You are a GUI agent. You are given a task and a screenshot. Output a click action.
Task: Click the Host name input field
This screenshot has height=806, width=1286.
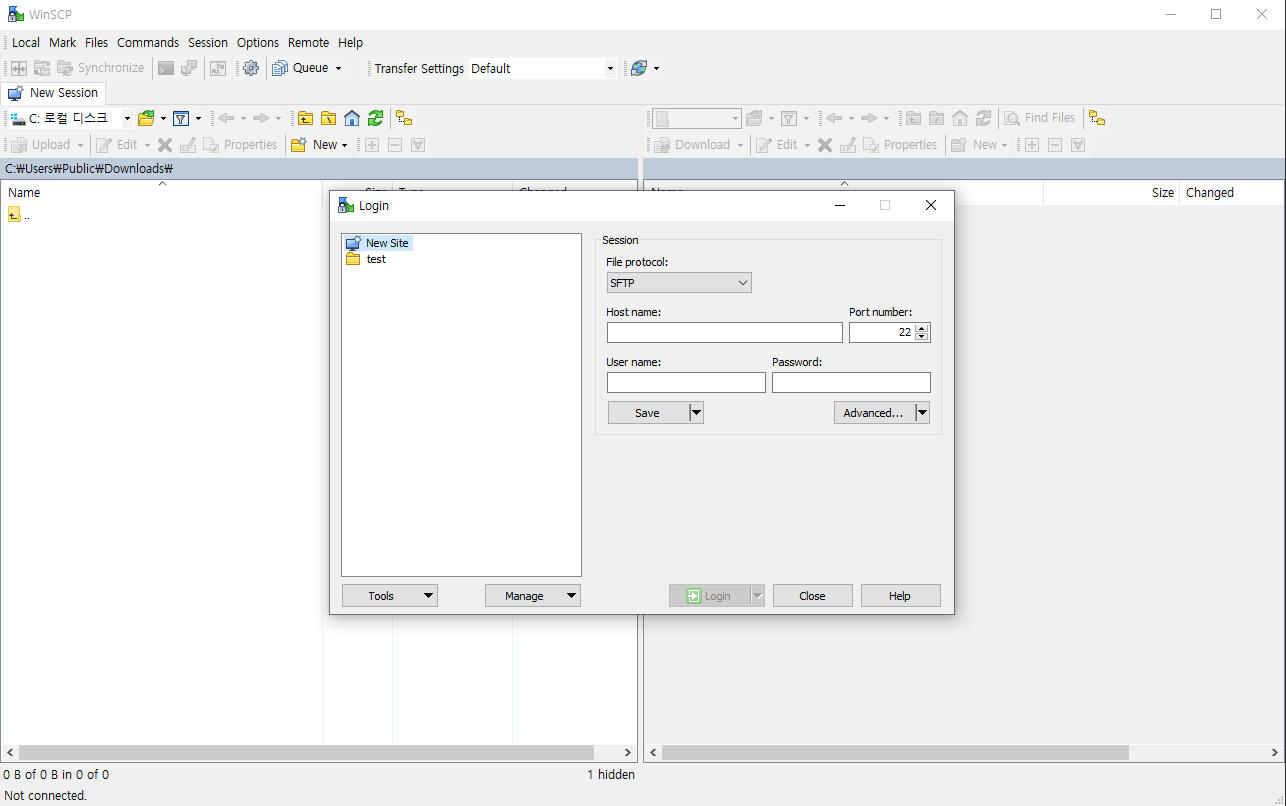pos(725,333)
